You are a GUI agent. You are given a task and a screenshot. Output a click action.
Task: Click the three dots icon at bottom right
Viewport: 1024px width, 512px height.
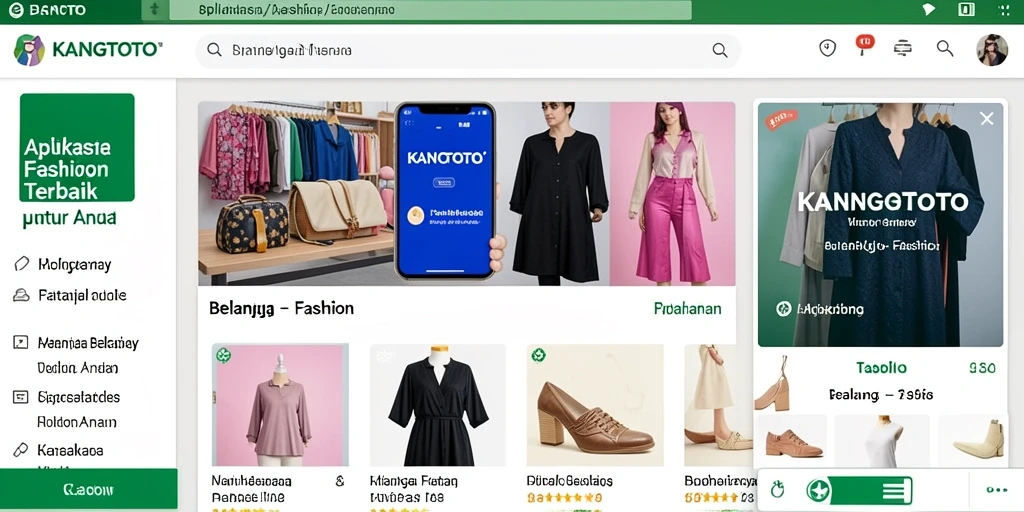(998, 490)
